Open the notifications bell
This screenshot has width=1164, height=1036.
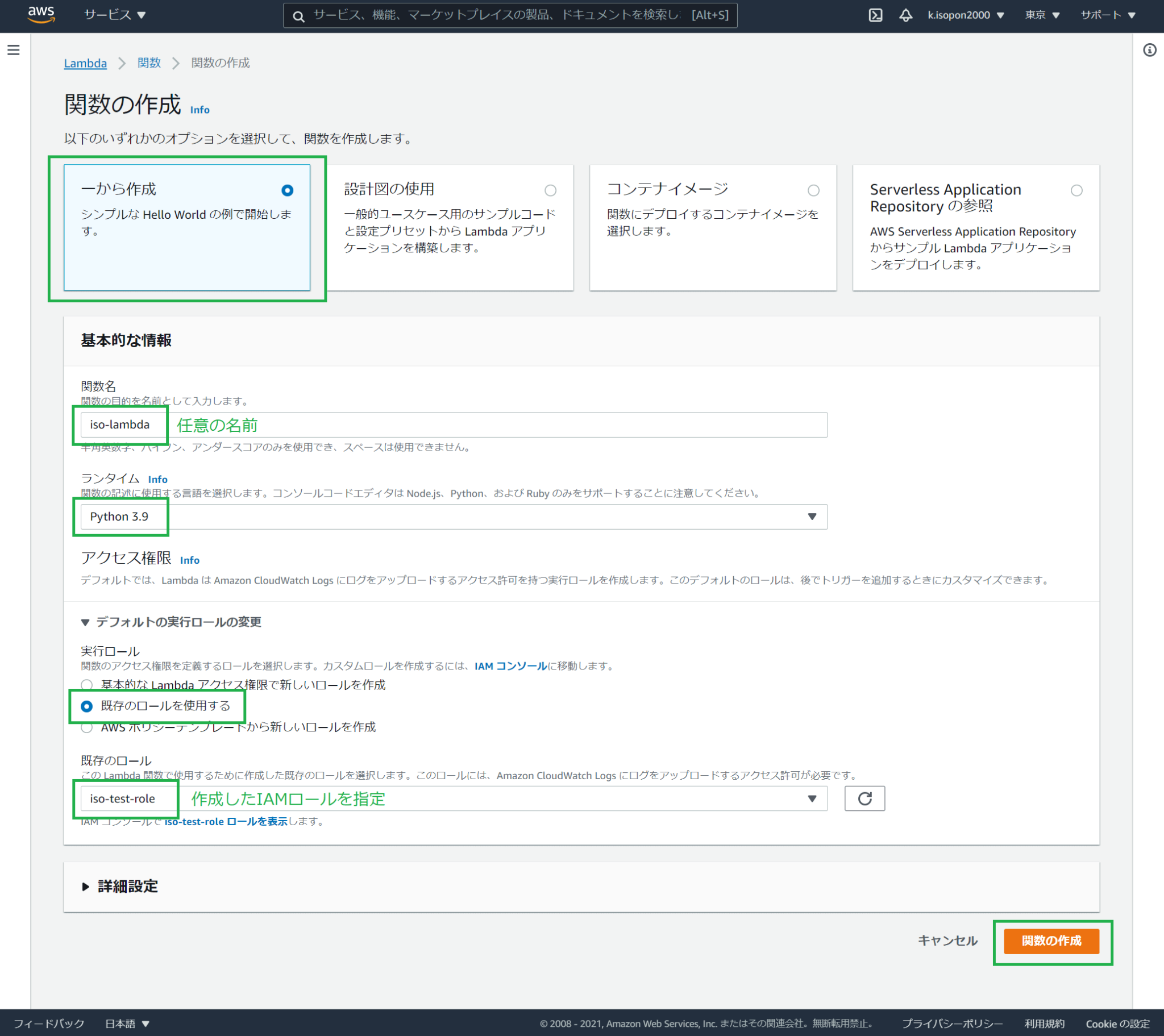click(x=905, y=15)
